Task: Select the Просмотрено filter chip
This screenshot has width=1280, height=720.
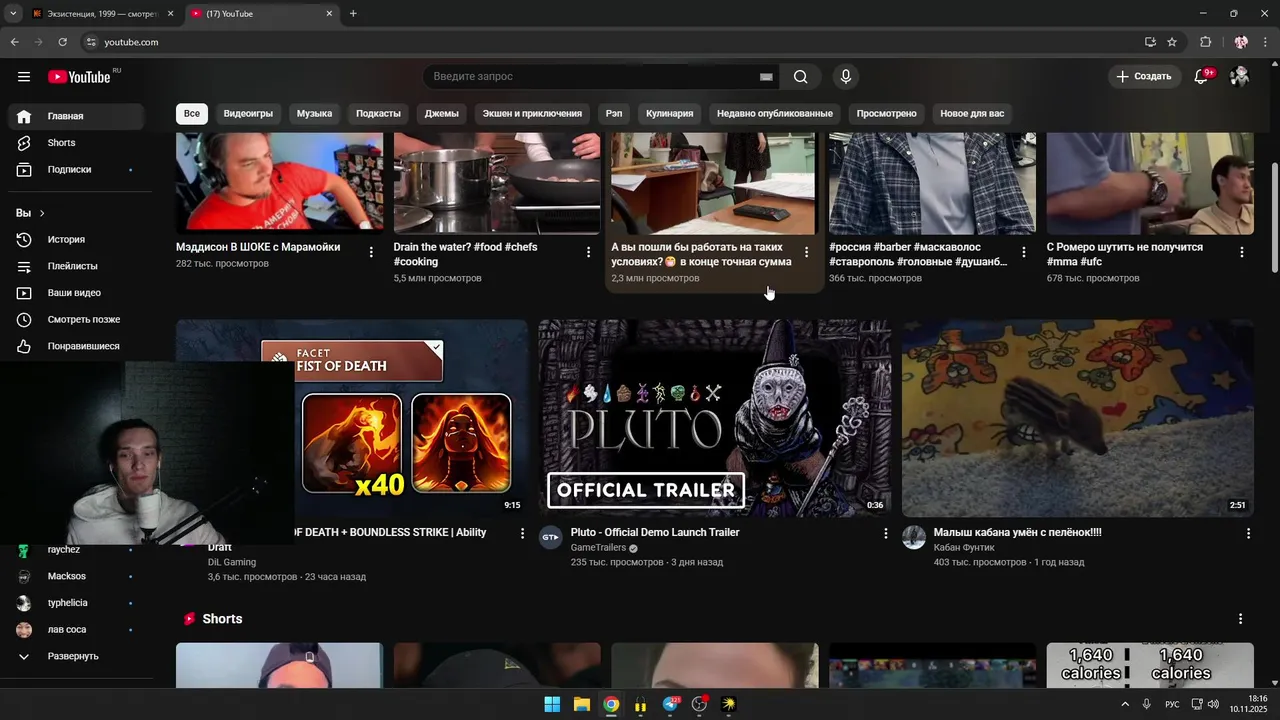Action: tap(887, 114)
